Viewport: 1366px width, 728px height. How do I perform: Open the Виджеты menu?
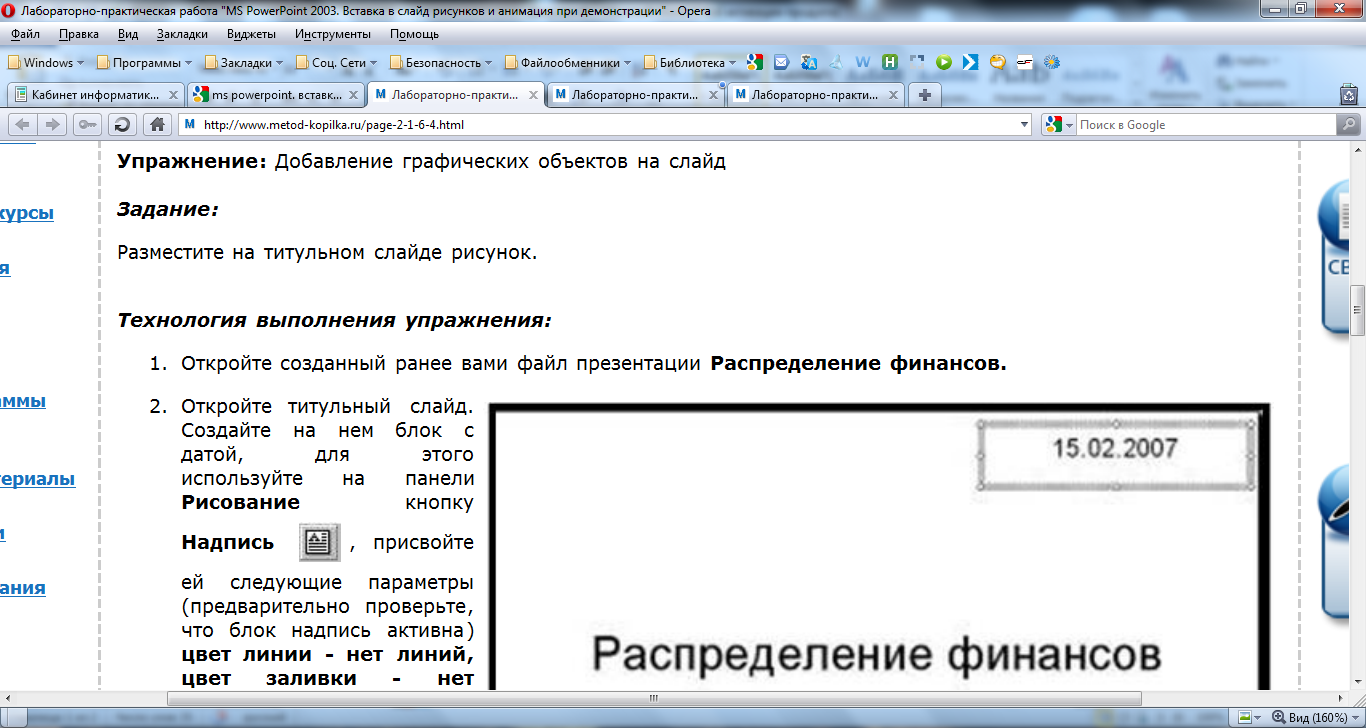[252, 34]
